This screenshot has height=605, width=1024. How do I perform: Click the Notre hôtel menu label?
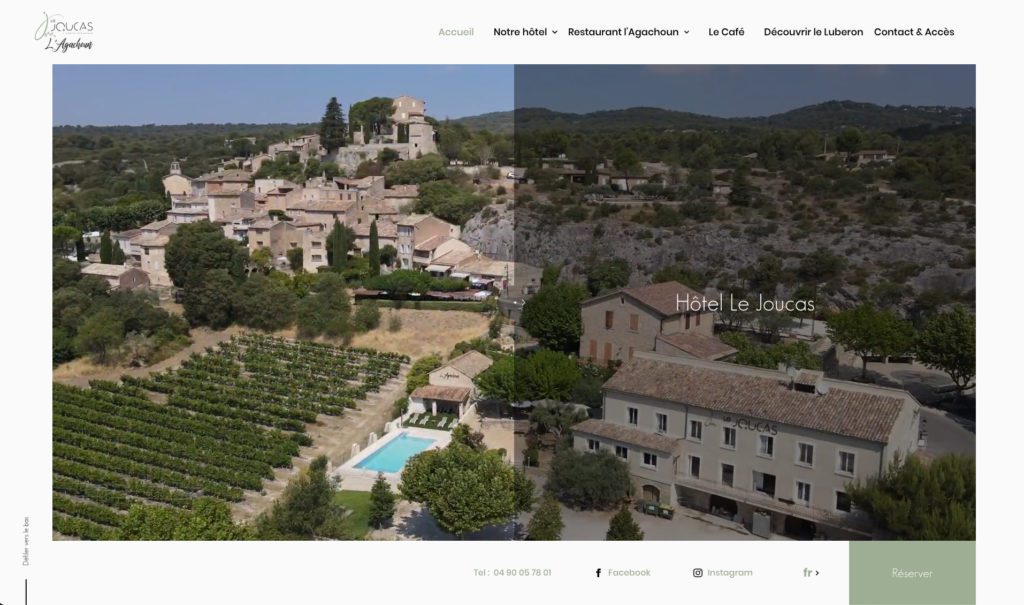520,32
